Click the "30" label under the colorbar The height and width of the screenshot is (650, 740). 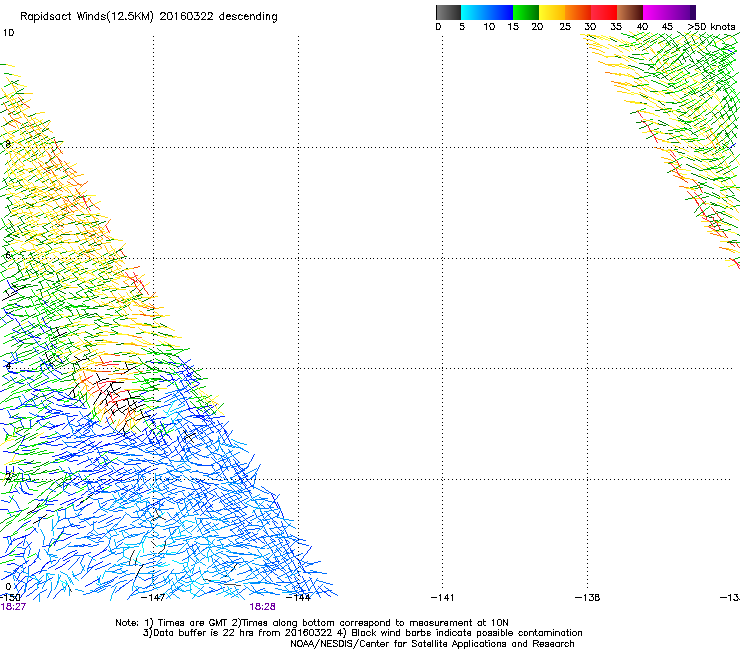590,27
